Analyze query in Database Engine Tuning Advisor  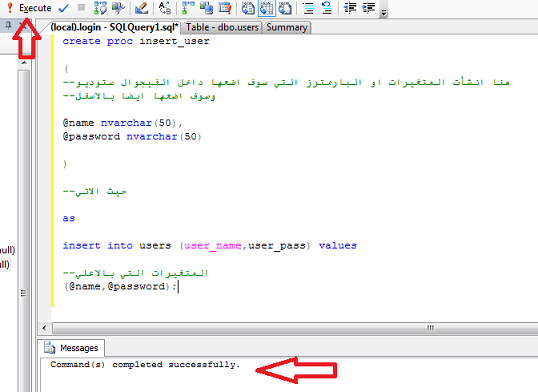118,8
